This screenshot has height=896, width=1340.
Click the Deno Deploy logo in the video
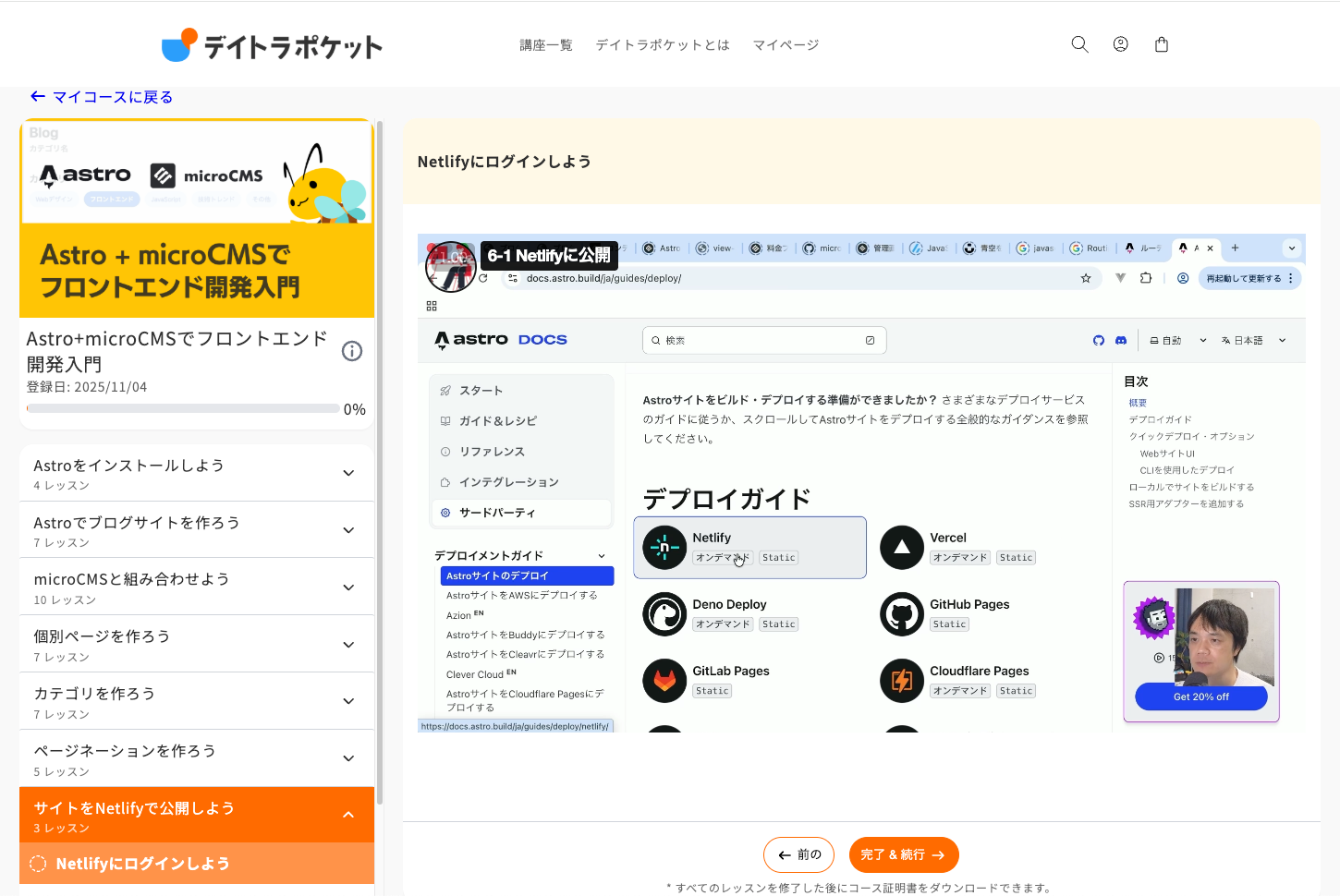664,614
